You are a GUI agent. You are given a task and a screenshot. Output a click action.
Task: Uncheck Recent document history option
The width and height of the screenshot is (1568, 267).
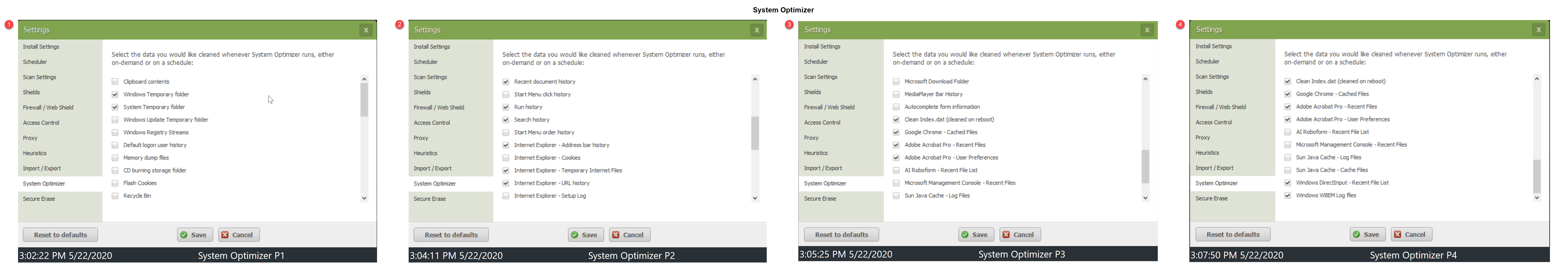[x=506, y=82]
